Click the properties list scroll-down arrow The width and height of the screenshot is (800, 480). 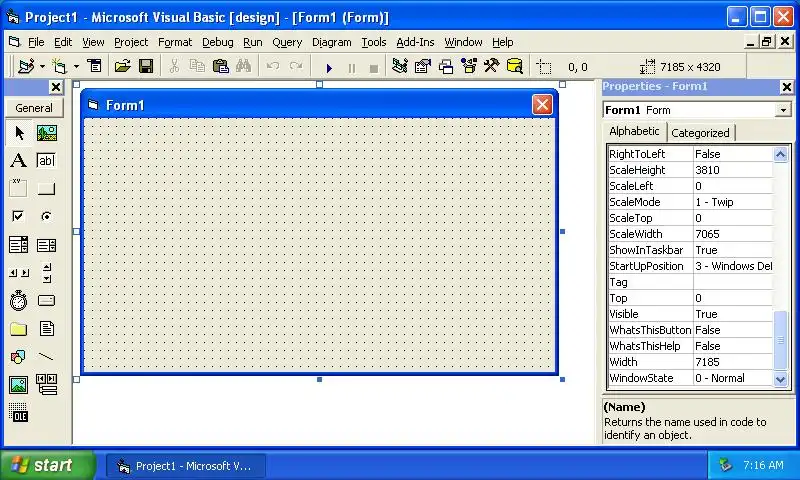tap(781, 378)
